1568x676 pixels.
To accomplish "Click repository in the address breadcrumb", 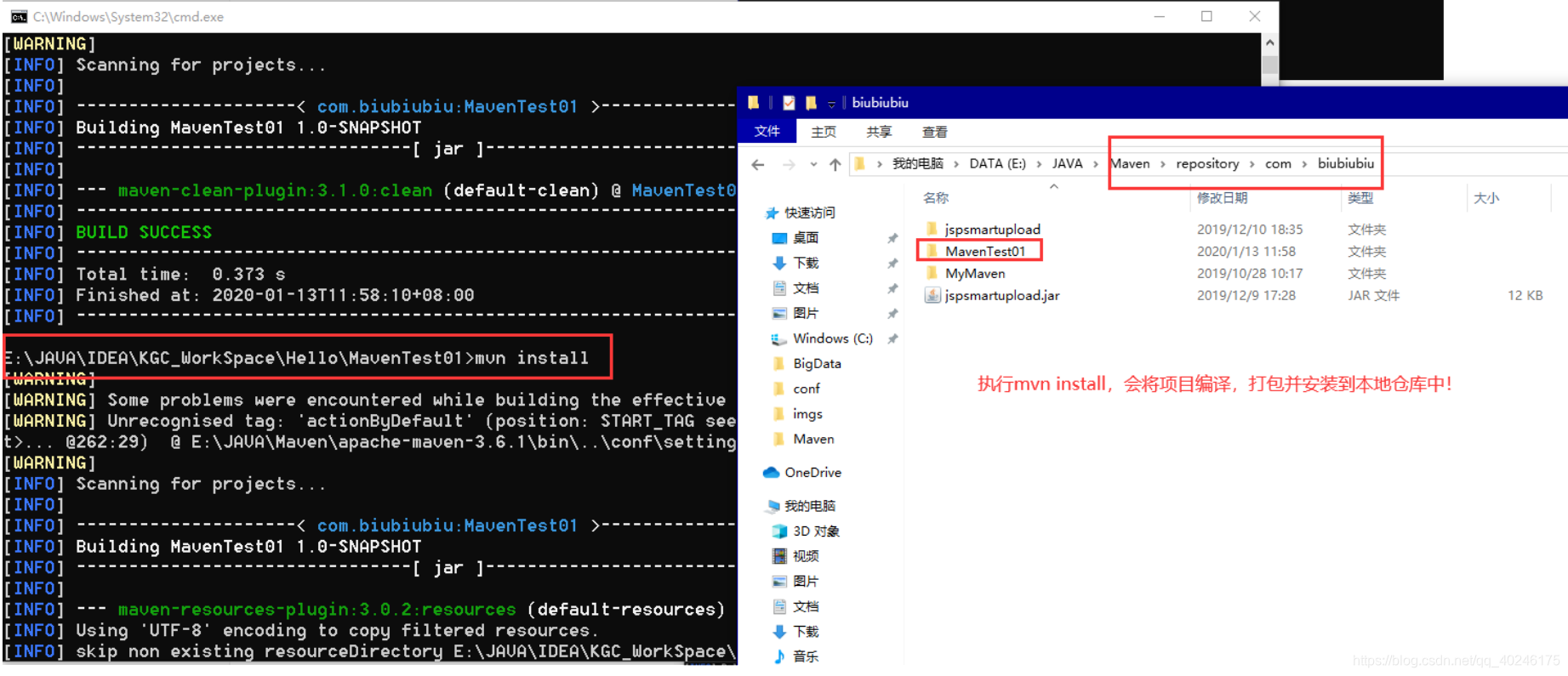I will point(1207,163).
